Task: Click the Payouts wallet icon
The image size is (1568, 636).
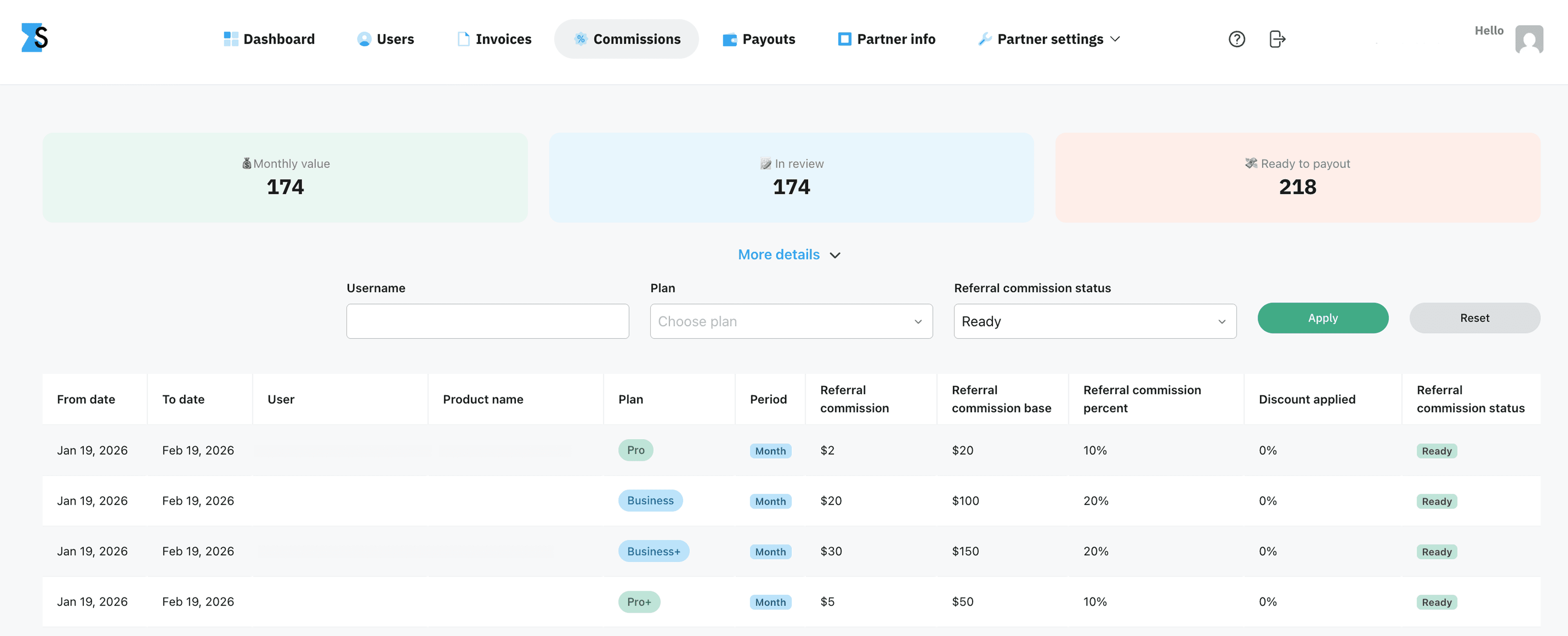Action: click(729, 39)
